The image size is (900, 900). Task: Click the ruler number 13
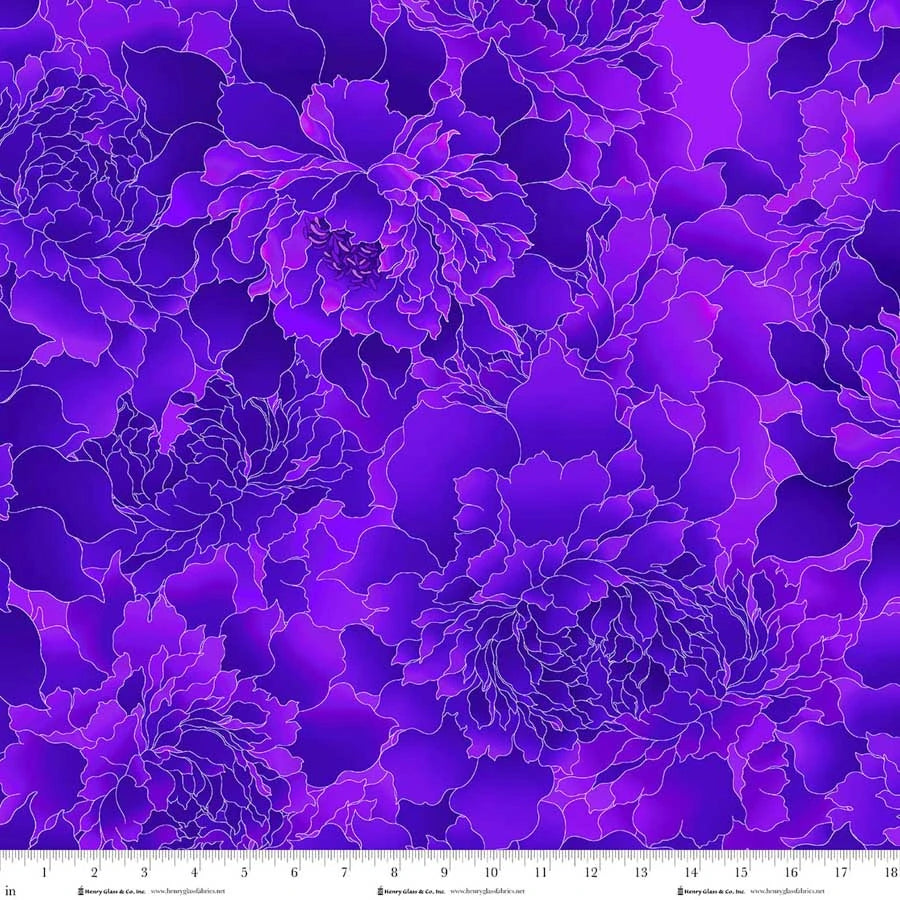click(x=641, y=873)
